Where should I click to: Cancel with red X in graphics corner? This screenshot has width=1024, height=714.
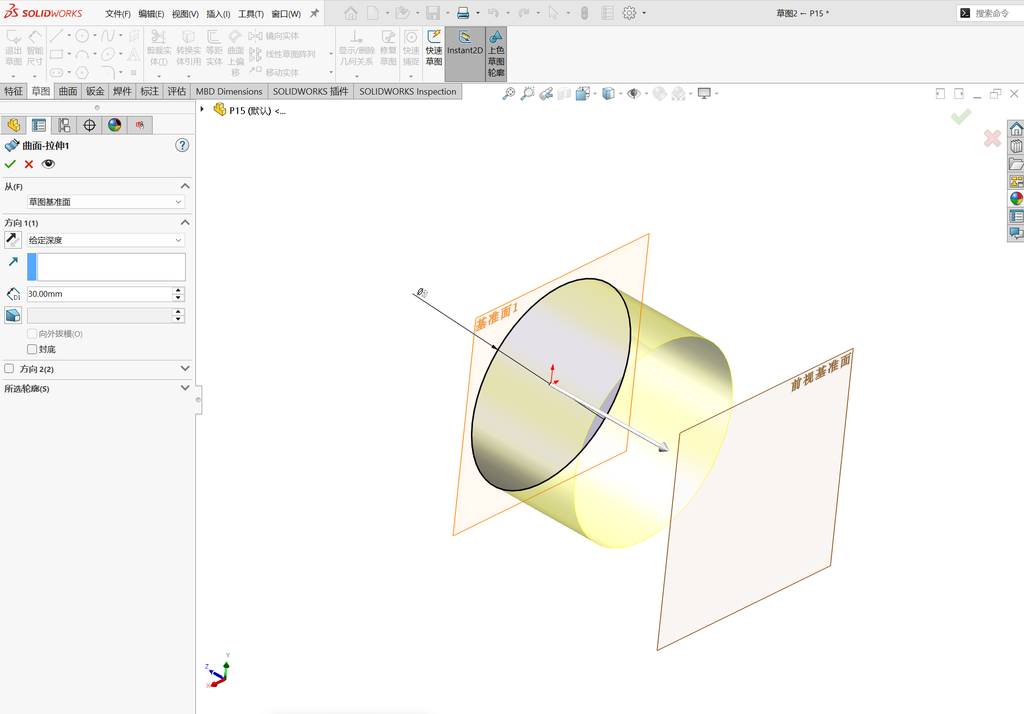point(992,138)
